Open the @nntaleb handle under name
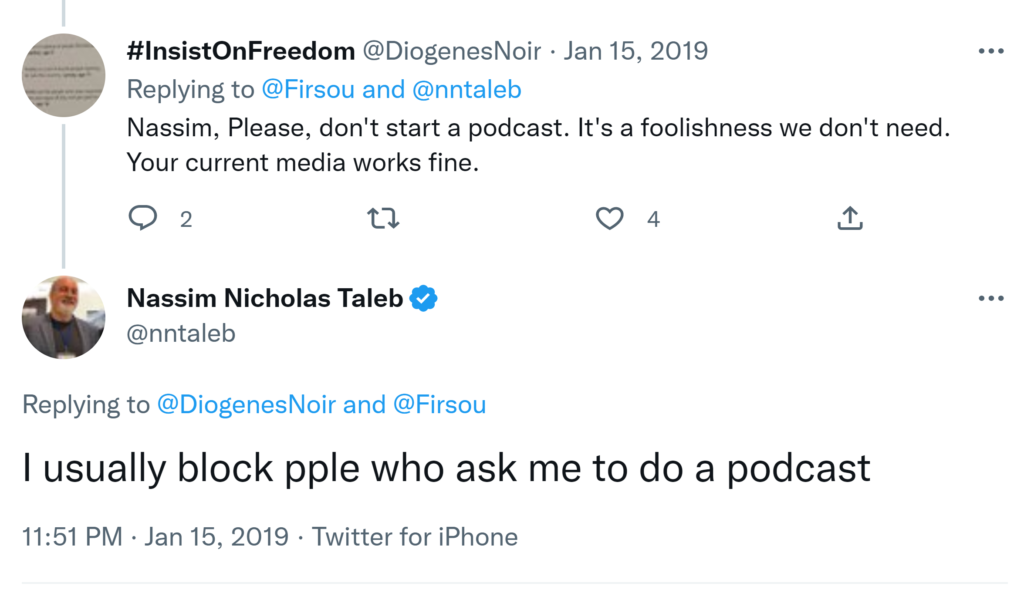 click(x=181, y=333)
